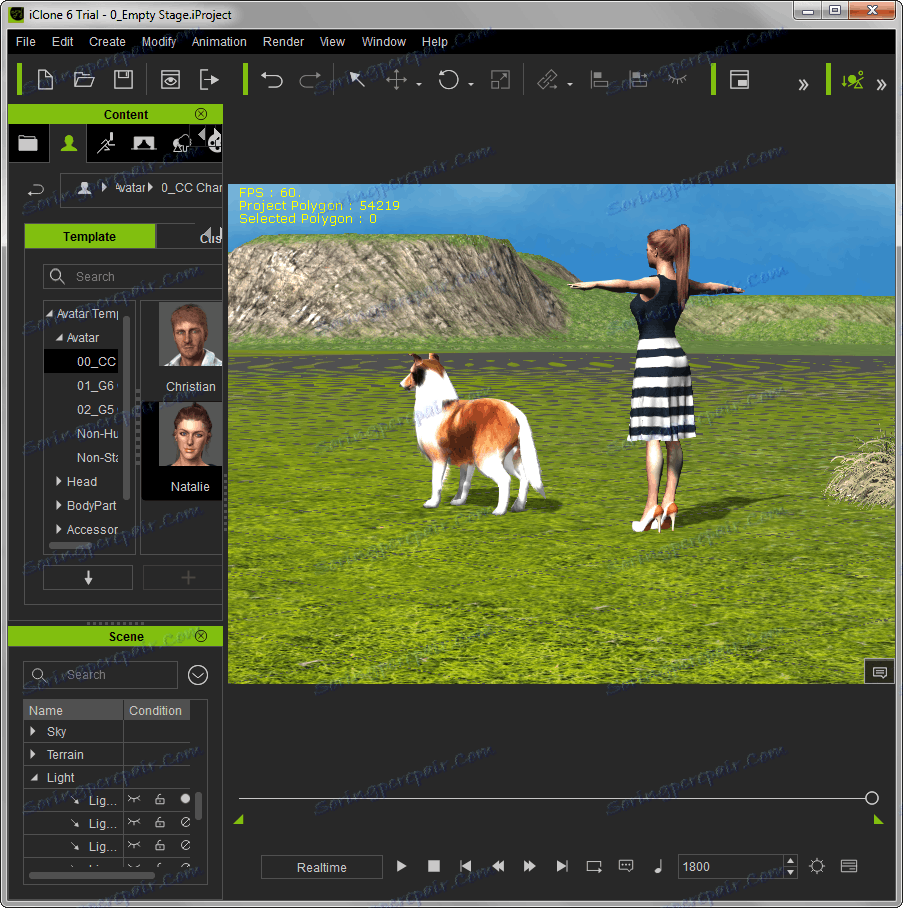Open the Move tool dropdown arrow
This screenshot has width=903, height=908.
point(419,85)
